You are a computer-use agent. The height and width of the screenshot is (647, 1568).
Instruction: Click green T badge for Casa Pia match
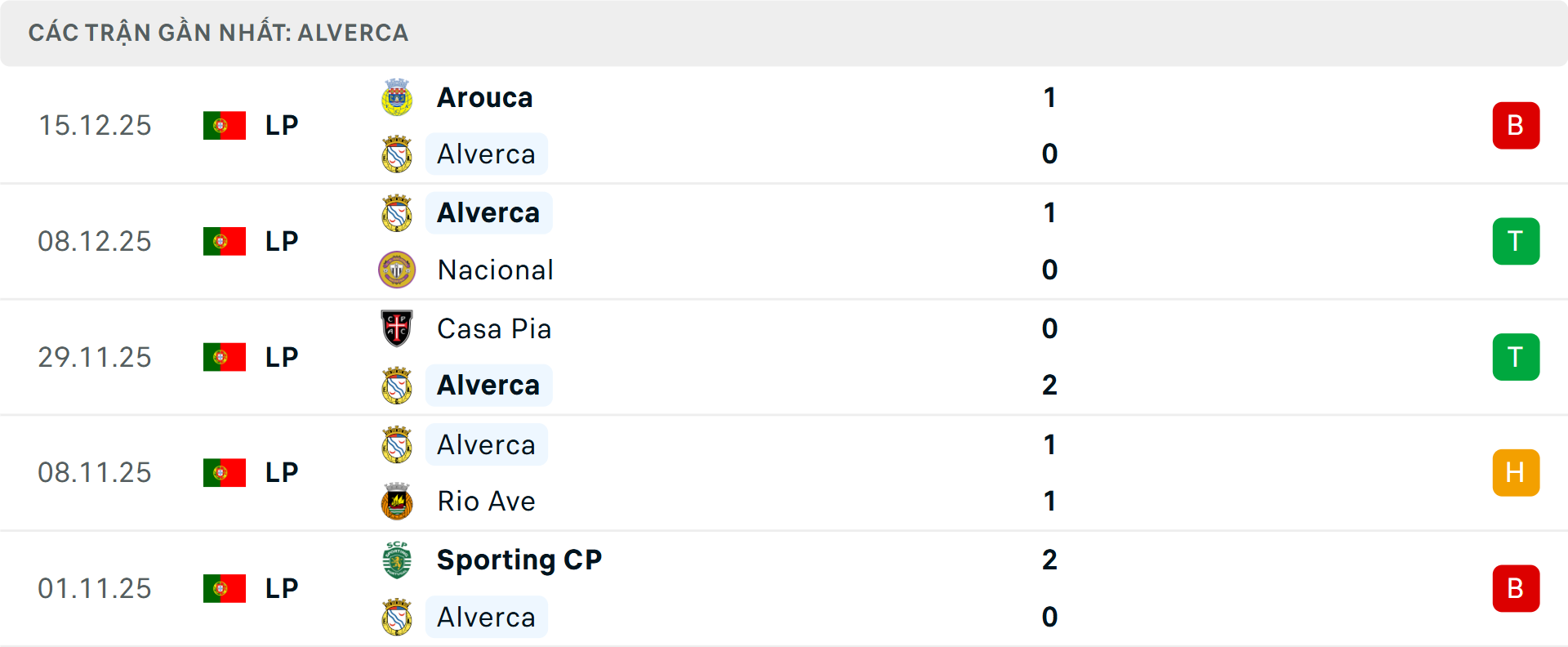point(1516,357)
